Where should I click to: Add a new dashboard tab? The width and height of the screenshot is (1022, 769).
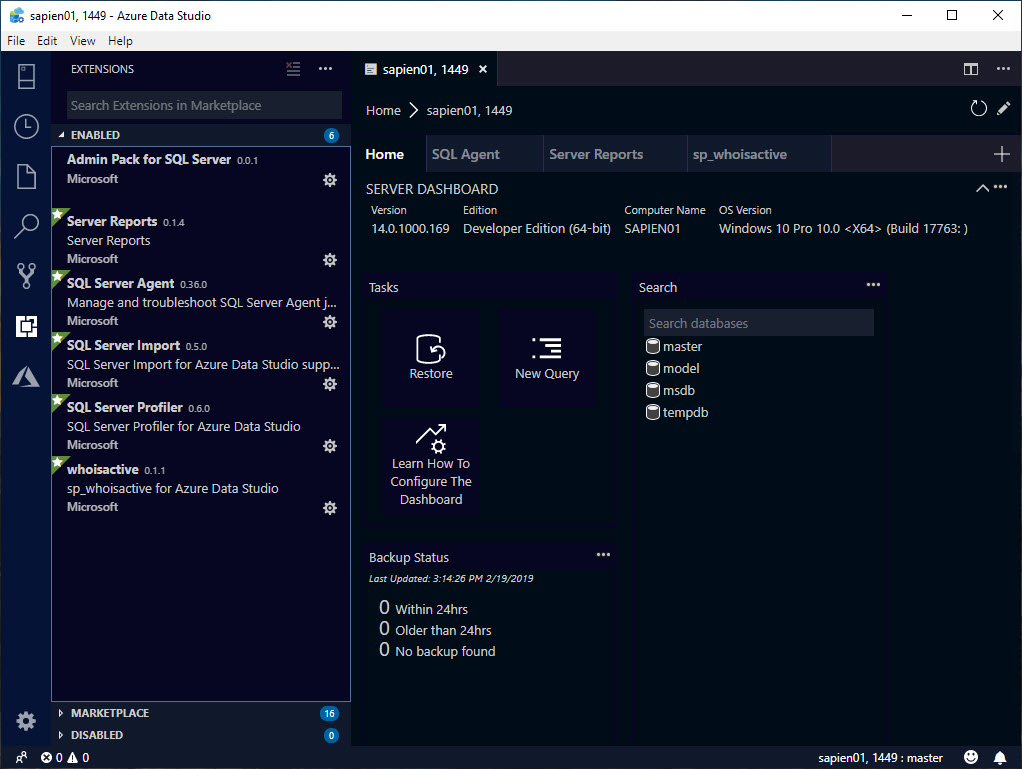click(x=1002, y=154)
